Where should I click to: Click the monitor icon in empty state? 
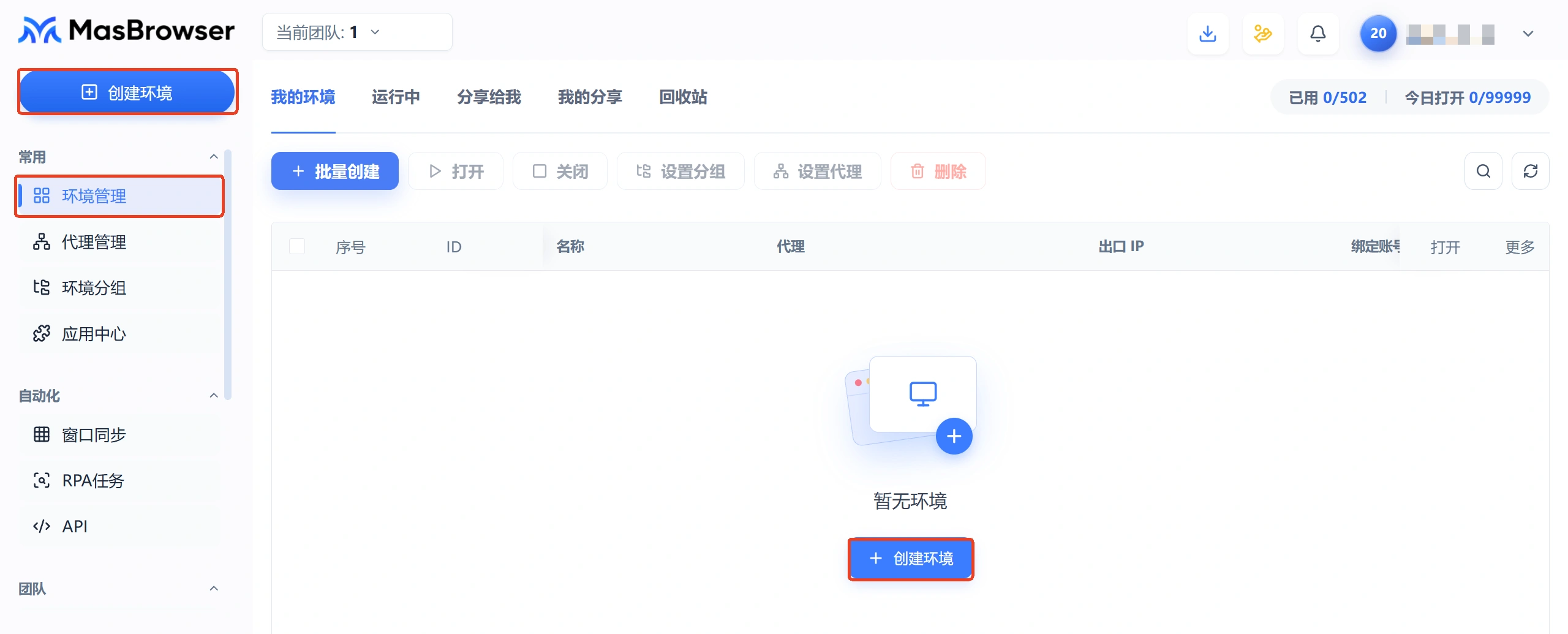[x=923, y=394]
